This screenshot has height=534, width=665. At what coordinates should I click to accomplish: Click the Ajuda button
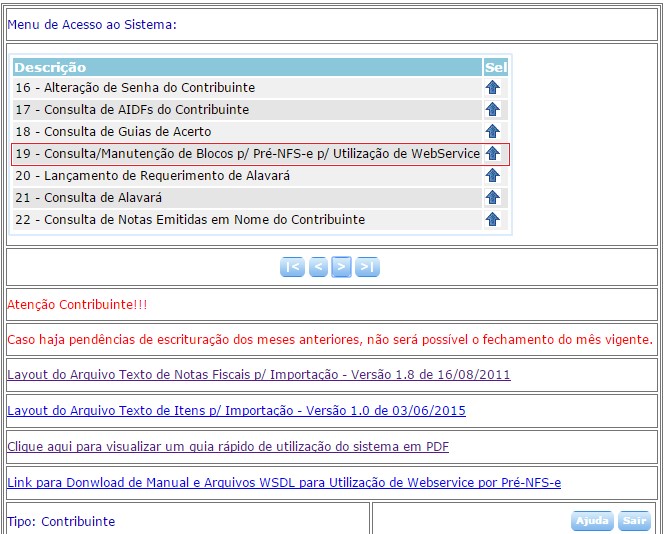point(592,521)
